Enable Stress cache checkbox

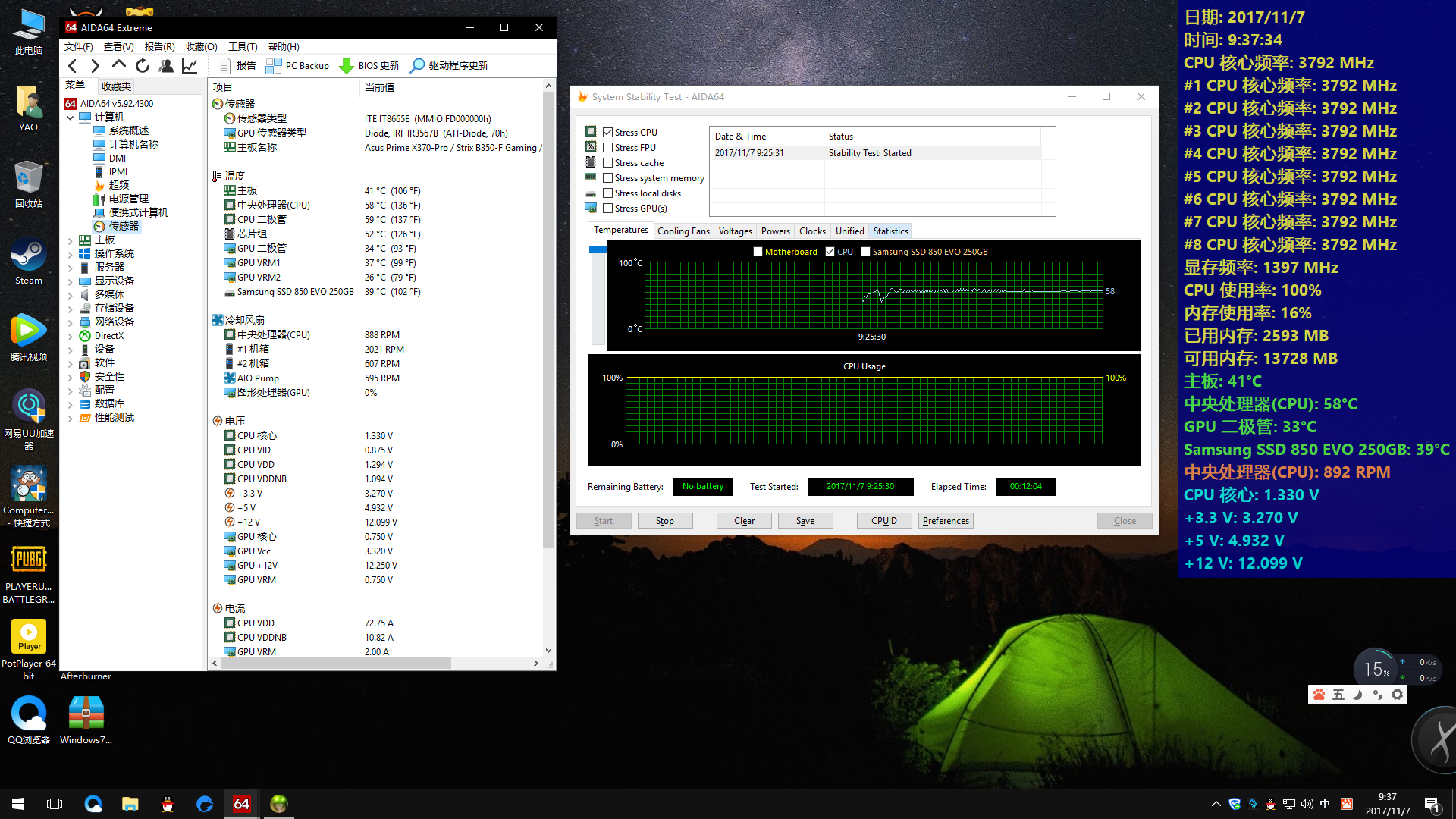click(x=607, y=163)
